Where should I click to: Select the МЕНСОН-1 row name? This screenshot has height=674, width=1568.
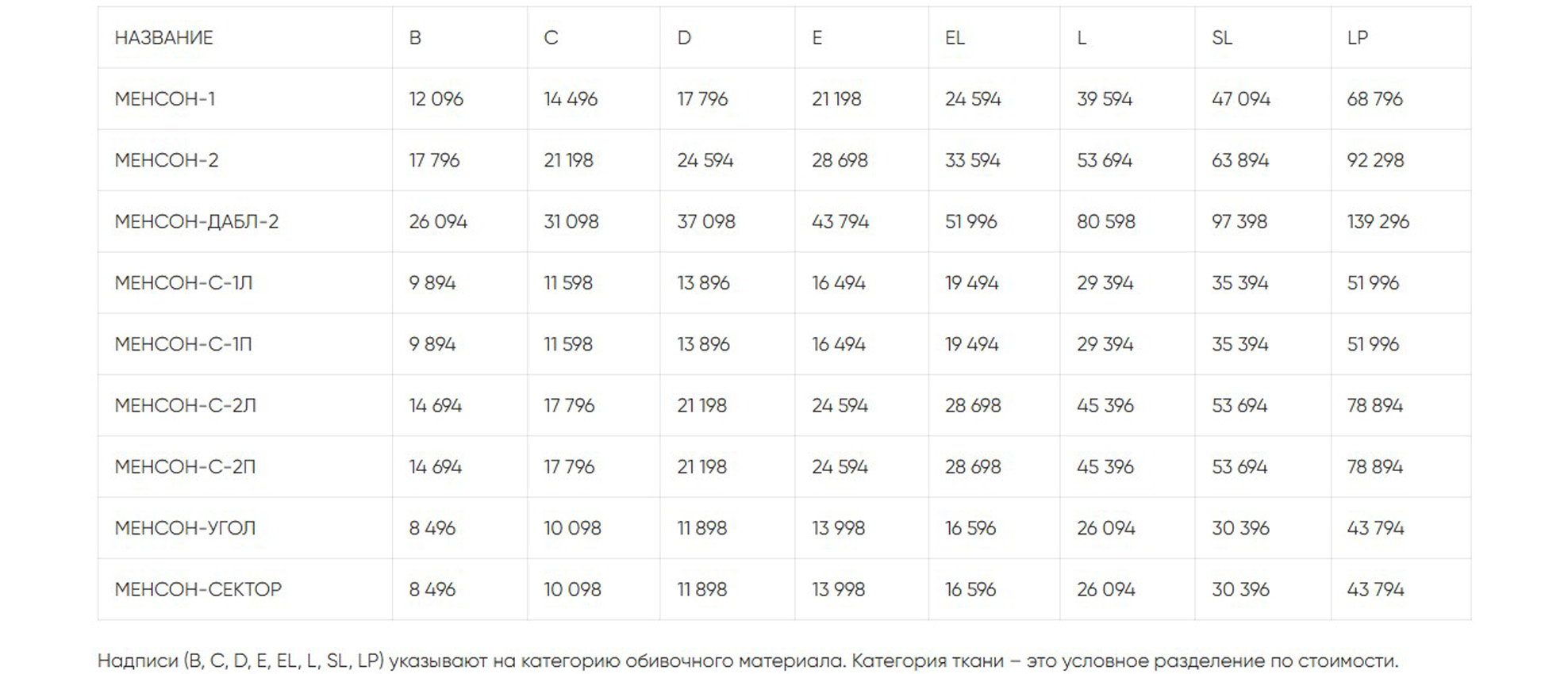point(165,99)
